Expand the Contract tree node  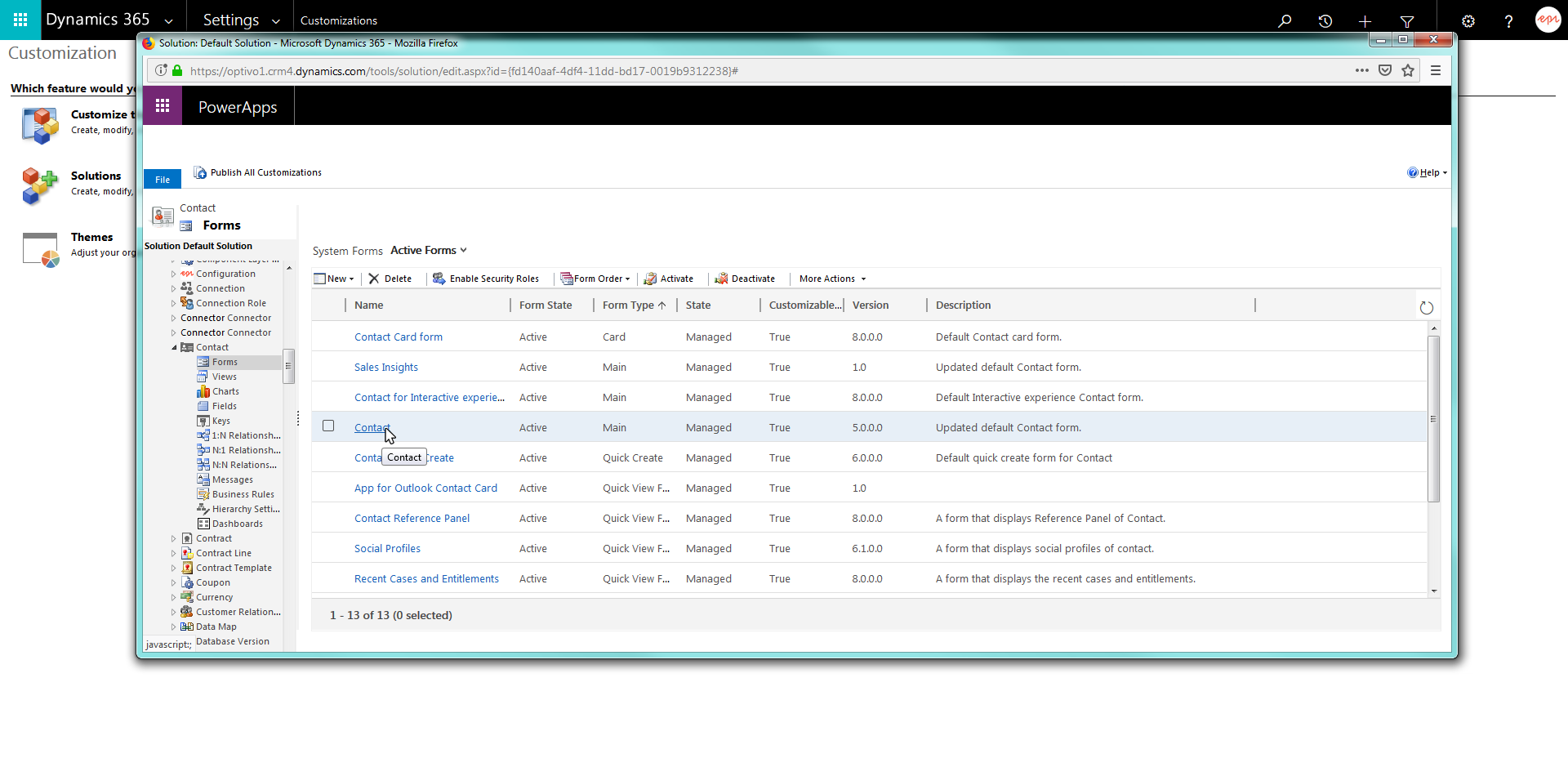pos(174,538)
